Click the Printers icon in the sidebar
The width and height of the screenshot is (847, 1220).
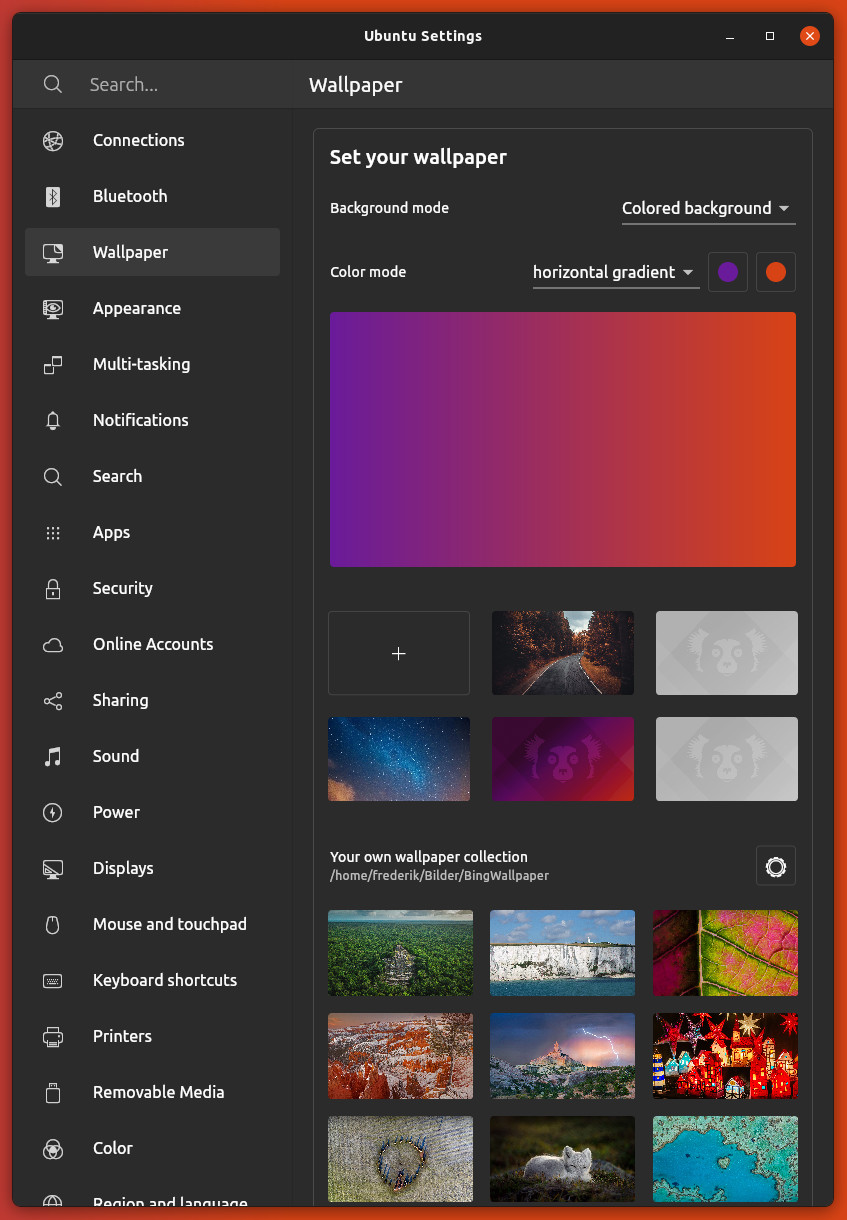click(x=53, y=1036)
